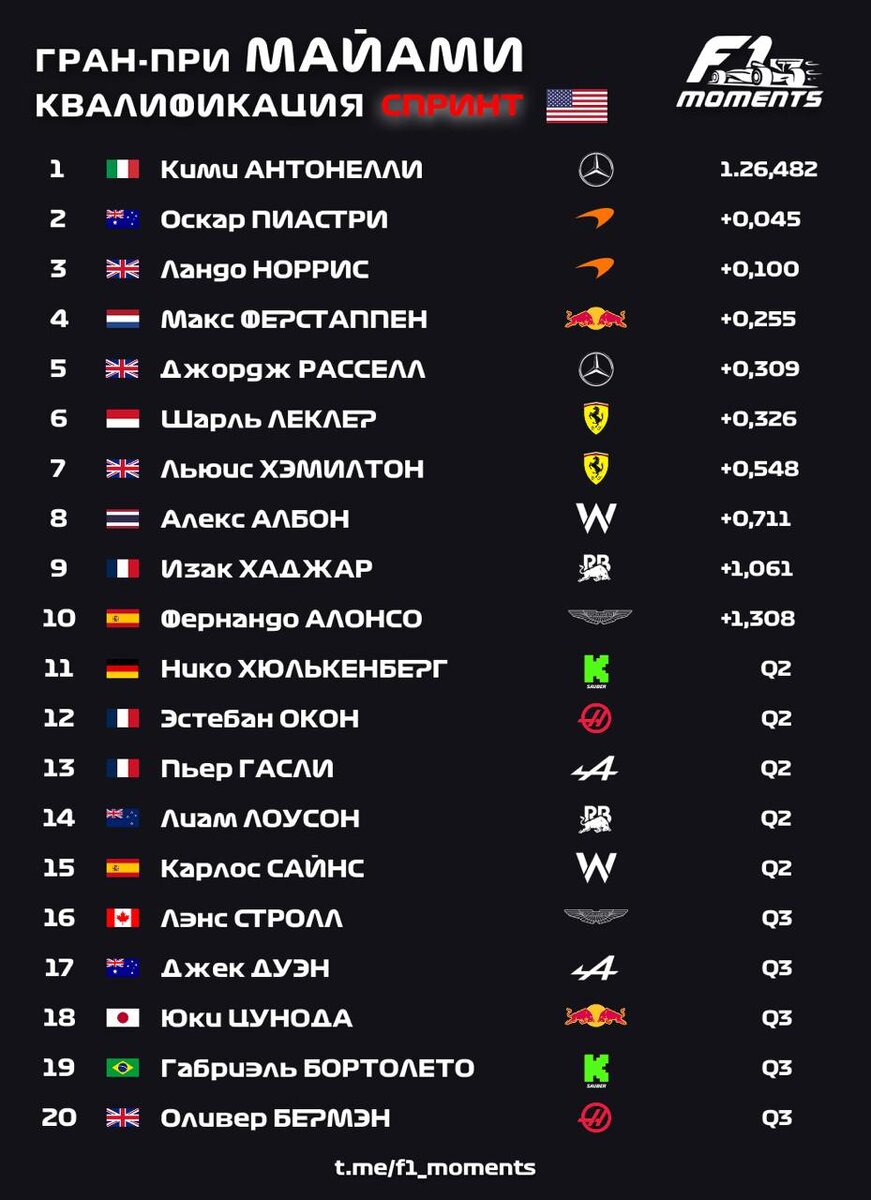Click Canadian flag beside Лэнс Стролл

coord(123,918)
